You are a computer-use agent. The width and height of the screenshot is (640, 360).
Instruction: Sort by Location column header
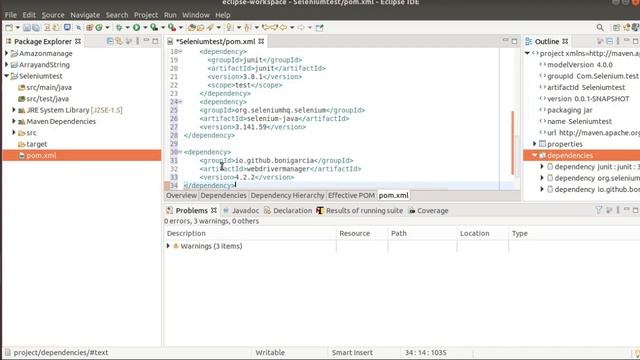pyautogui.click(x=483, y=233)
